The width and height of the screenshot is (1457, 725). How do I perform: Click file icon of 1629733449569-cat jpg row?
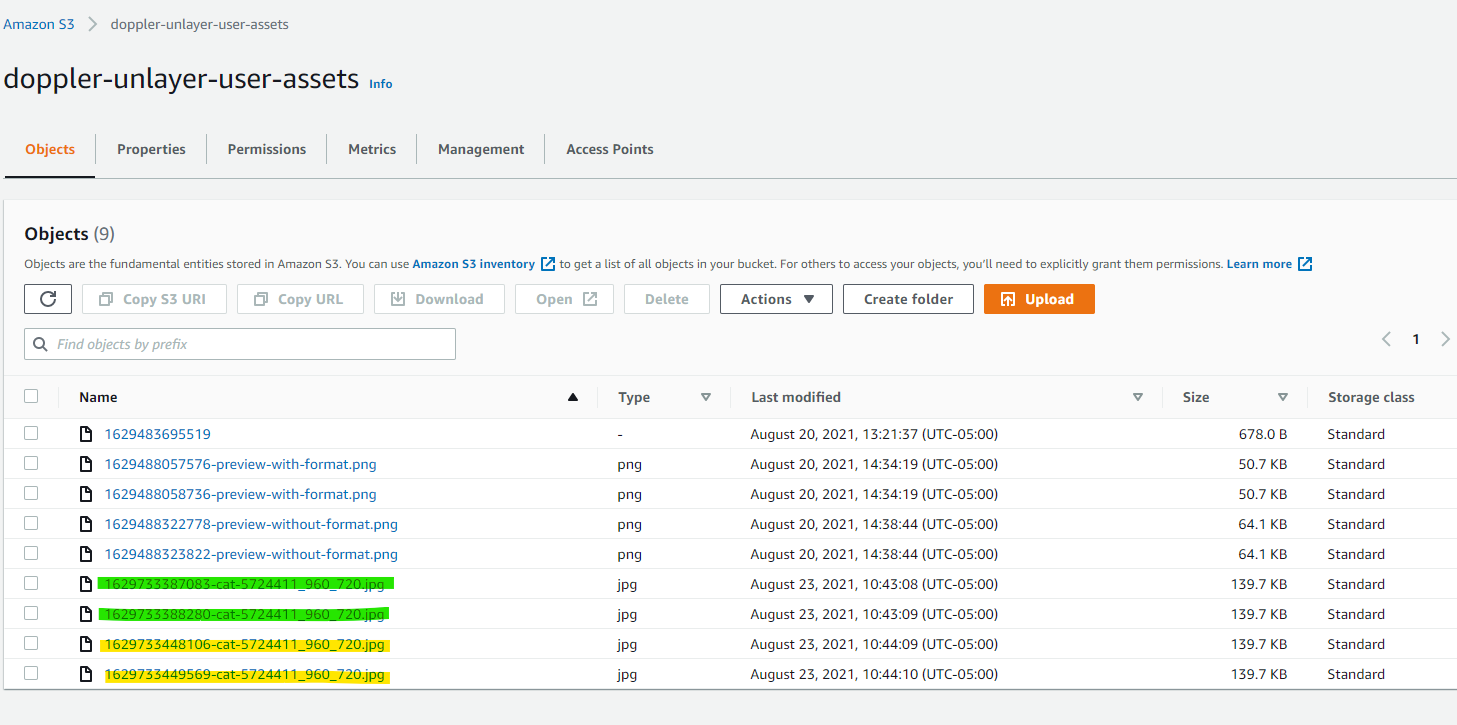pos(86,674)
